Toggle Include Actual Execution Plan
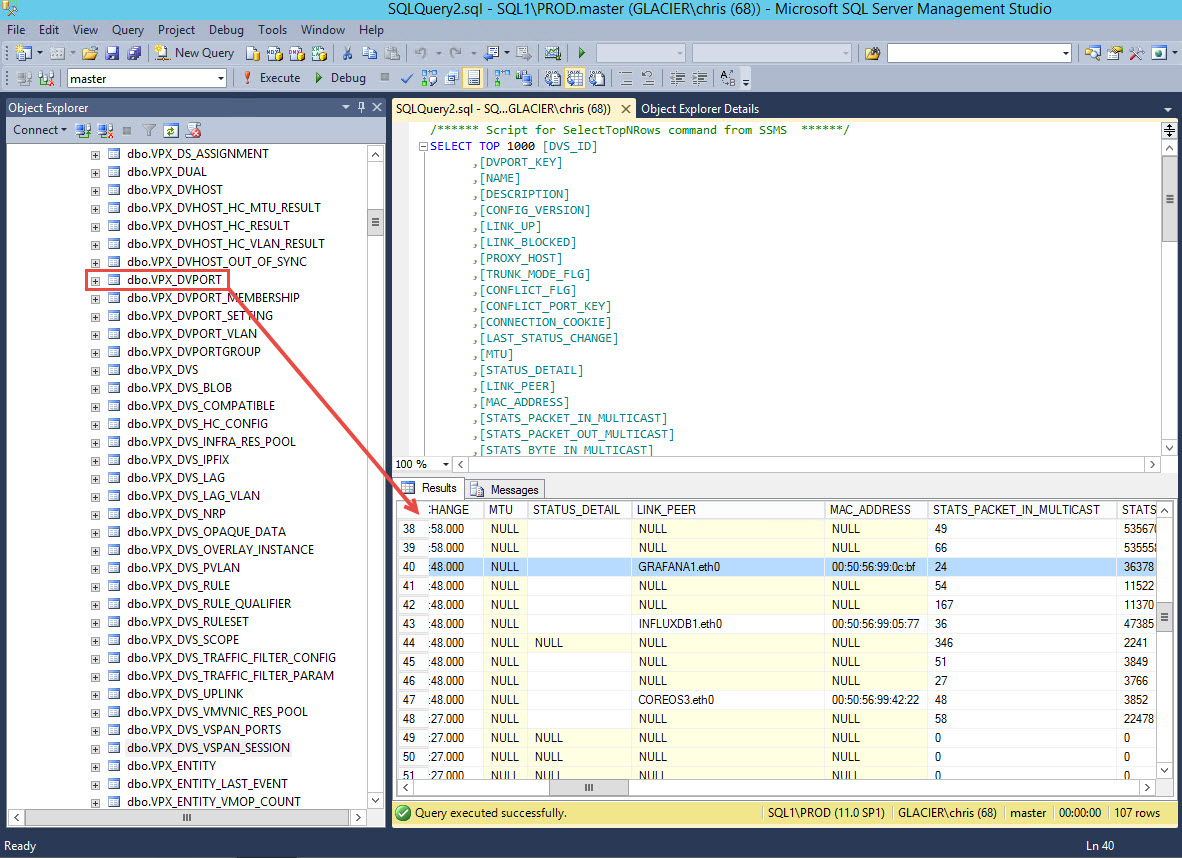 pyautogui.click(x=501, y=78)
